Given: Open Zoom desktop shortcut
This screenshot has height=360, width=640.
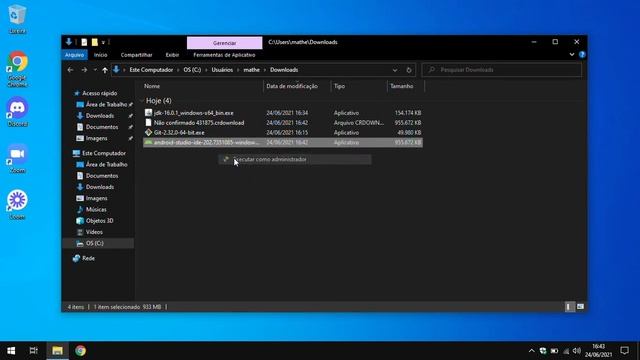Looking at the screenshot, I should pyautogui.click(x=17, y=158).
